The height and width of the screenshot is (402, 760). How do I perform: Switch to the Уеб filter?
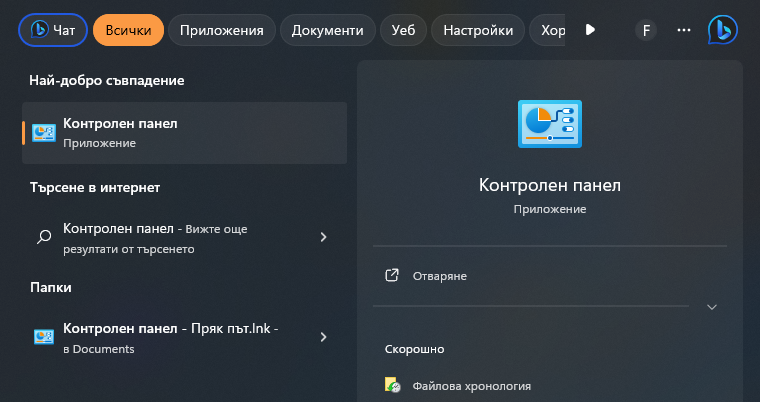tap(403, 30)
